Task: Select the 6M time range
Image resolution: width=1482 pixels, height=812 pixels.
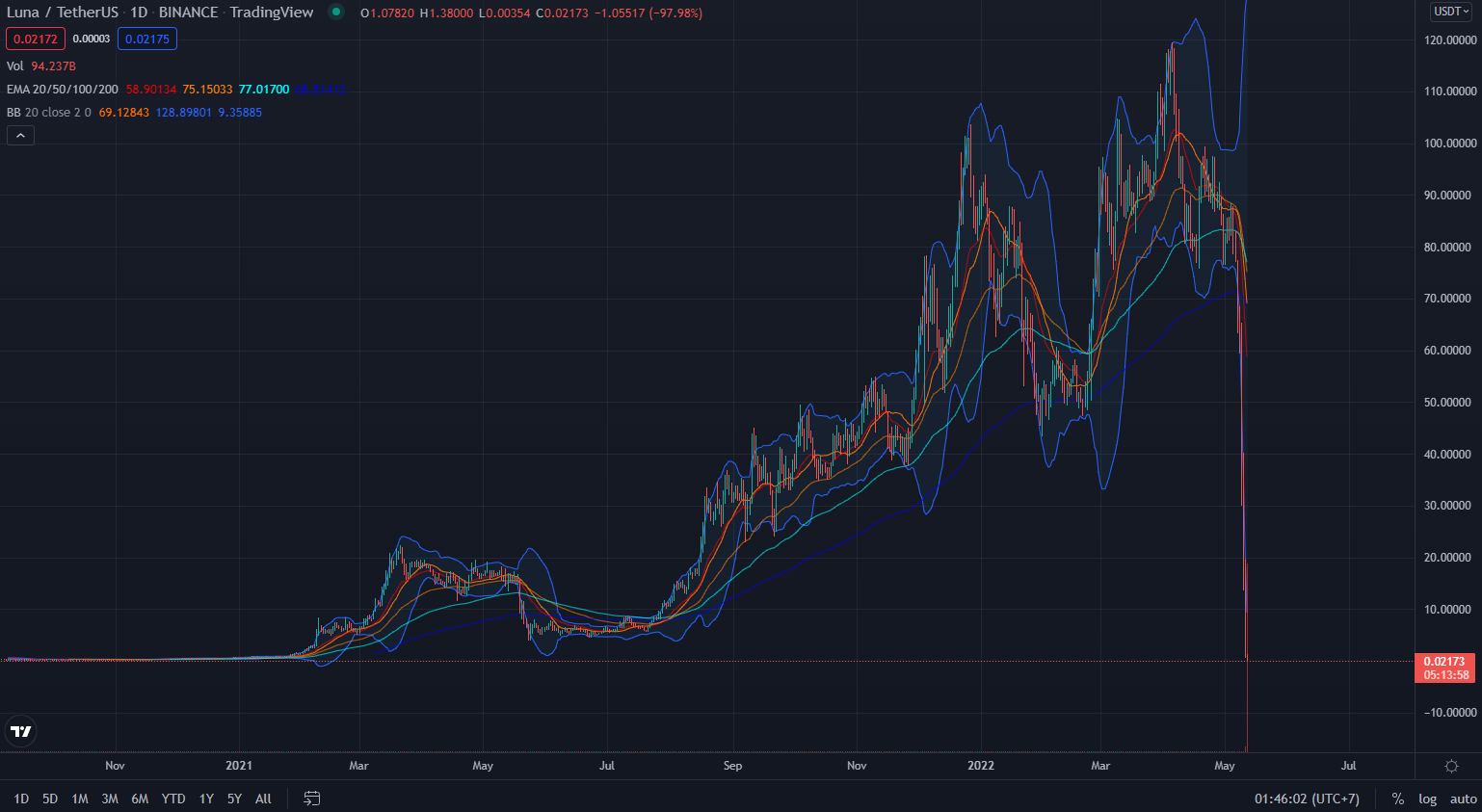Action: tap(140, 799)
